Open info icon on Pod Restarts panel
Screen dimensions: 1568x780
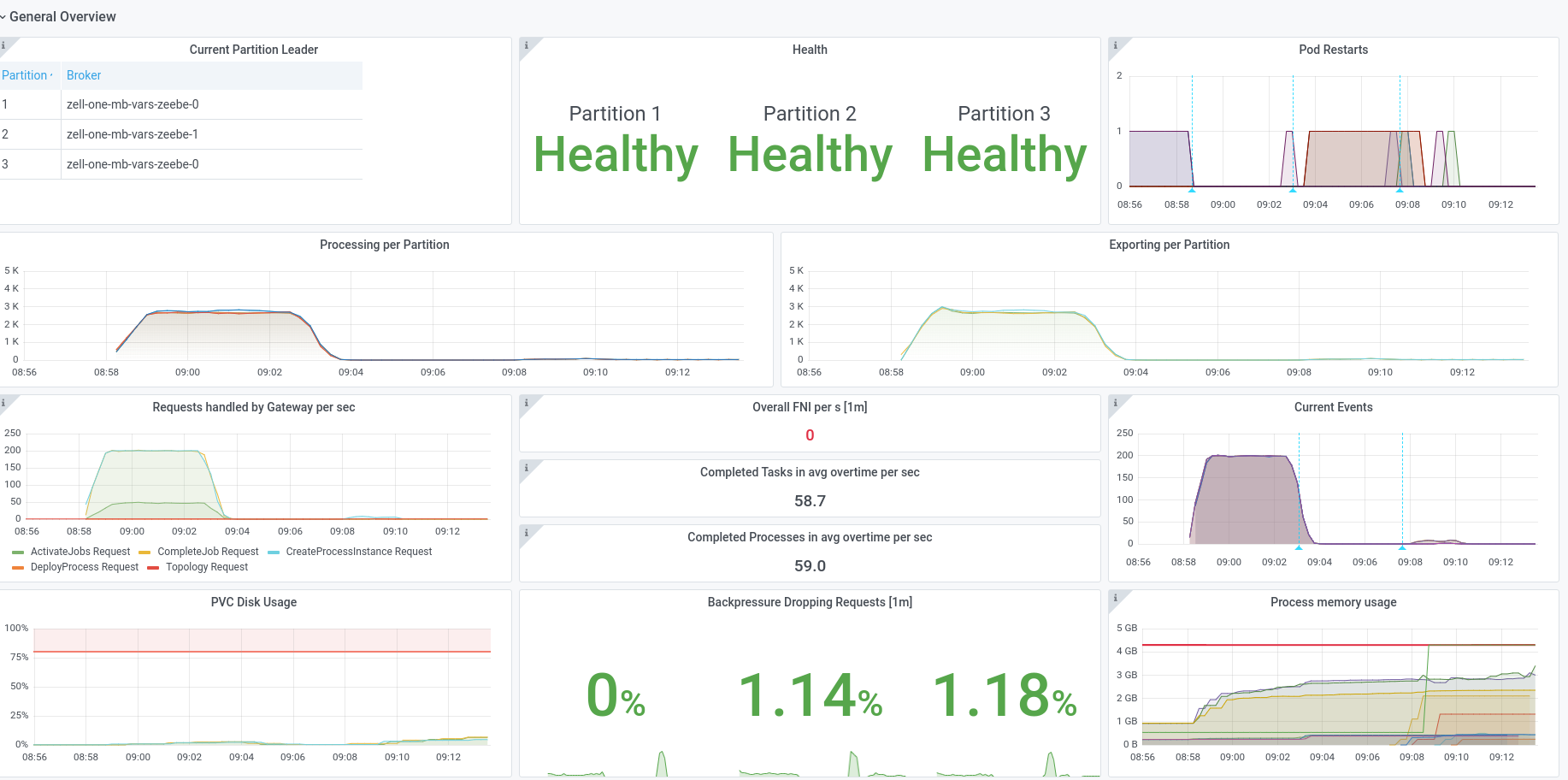tap(1116, 45)
